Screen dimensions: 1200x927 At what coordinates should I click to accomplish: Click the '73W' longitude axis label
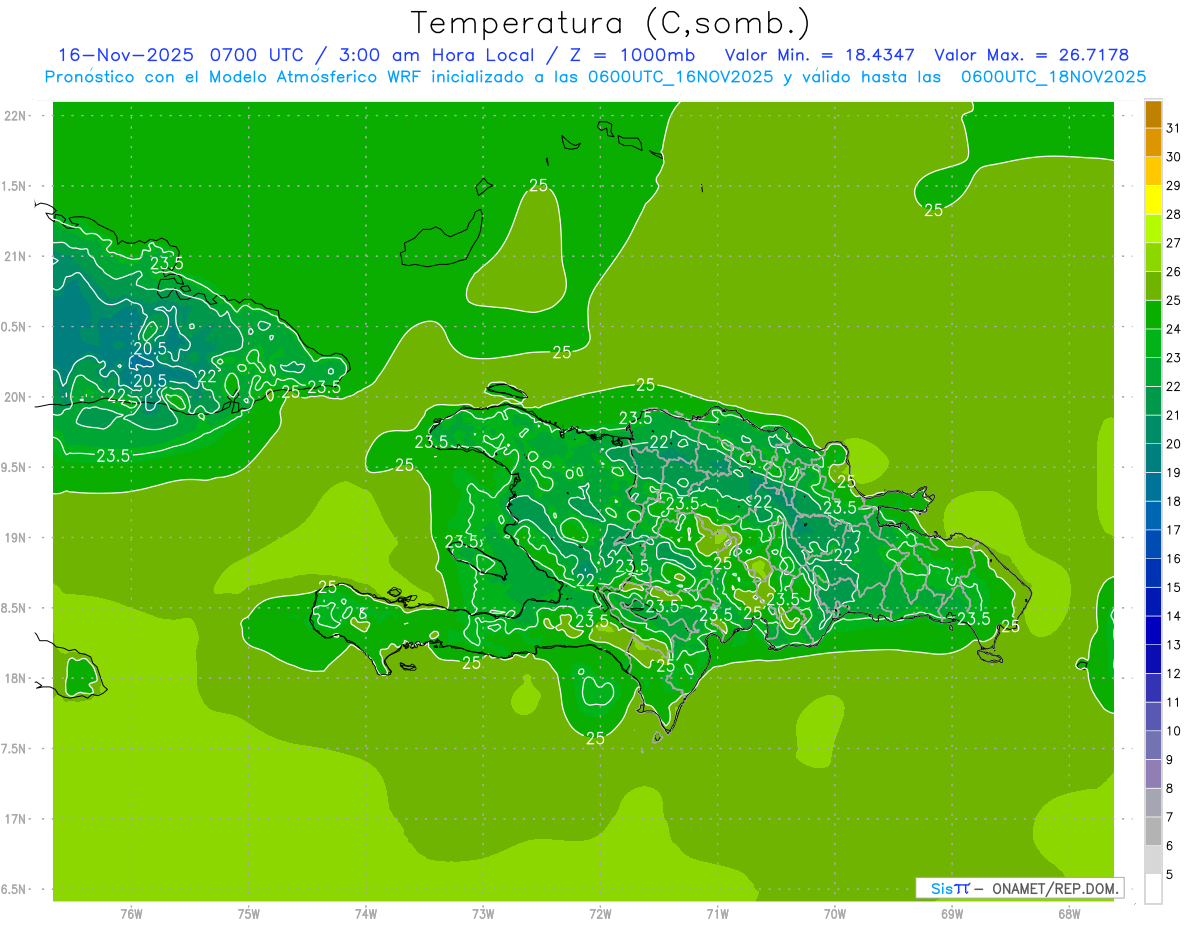483,913
